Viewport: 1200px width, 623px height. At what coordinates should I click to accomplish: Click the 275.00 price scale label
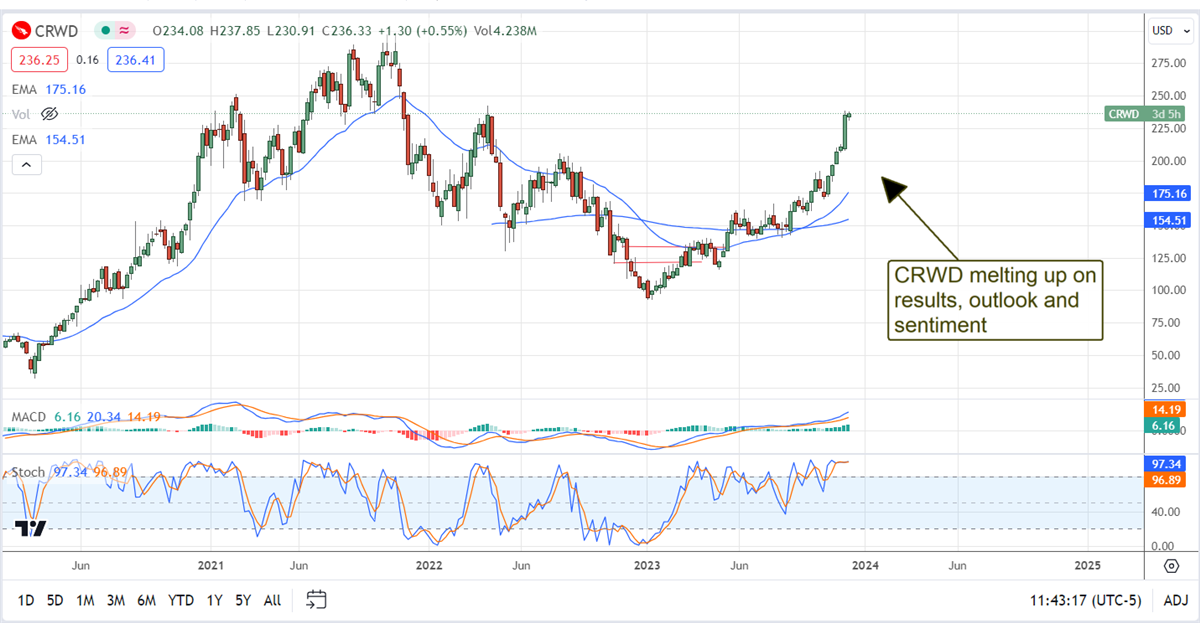(1169, 63)
